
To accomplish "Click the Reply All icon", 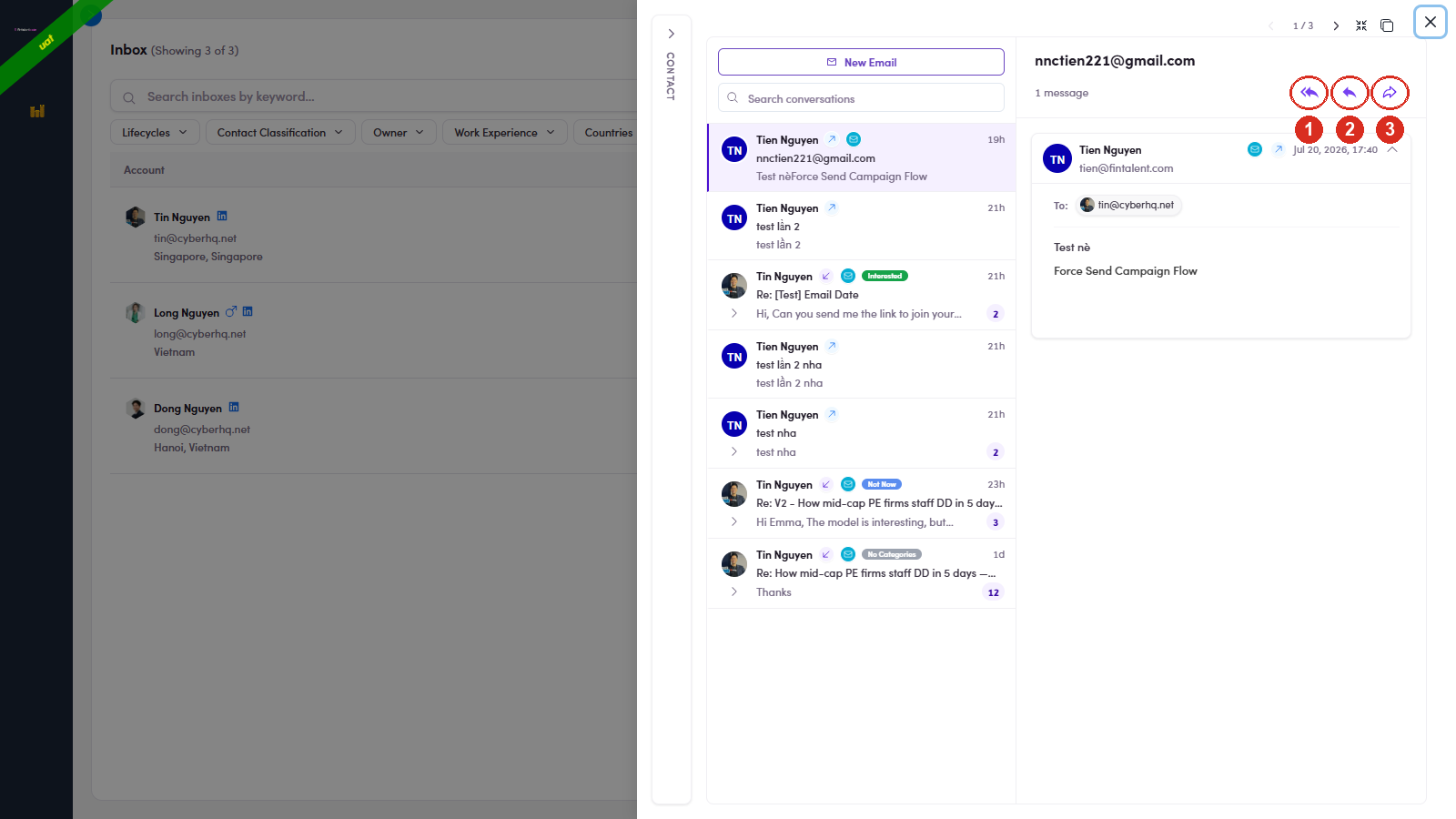I will click(1309, 93).
